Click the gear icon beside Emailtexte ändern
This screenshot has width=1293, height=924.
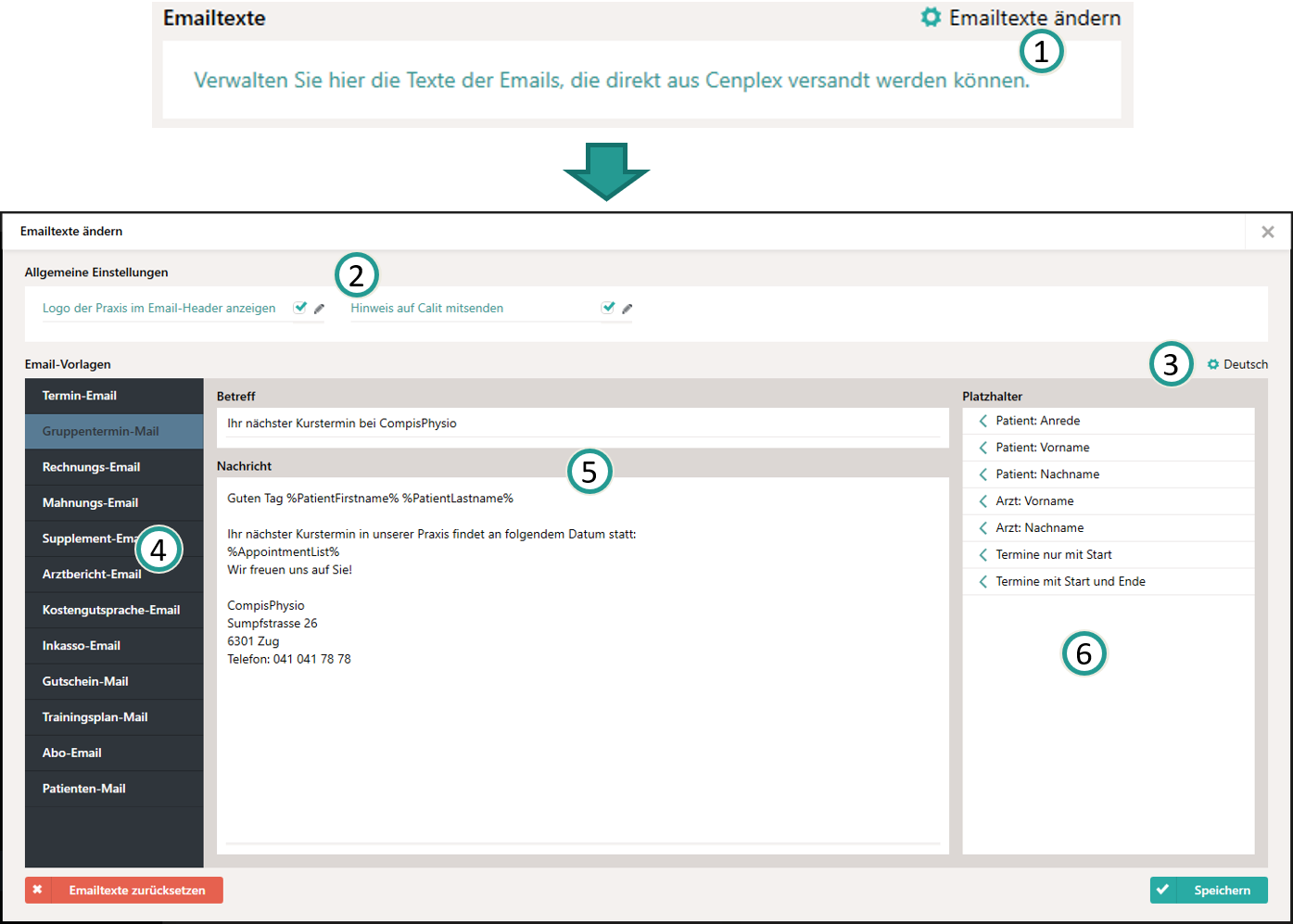click(931, 17)
